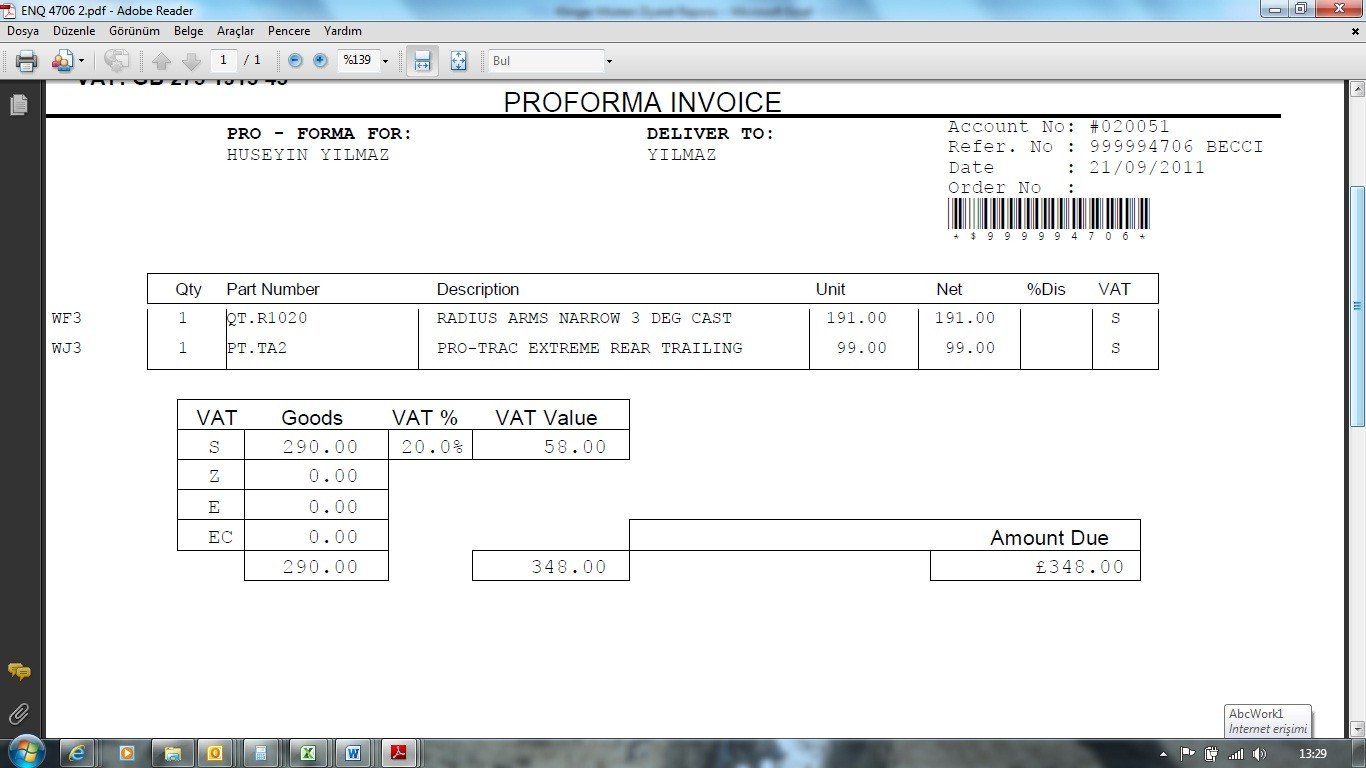Click the scrollbar down arrow

pyautogui.click(x=1357, y=729)
